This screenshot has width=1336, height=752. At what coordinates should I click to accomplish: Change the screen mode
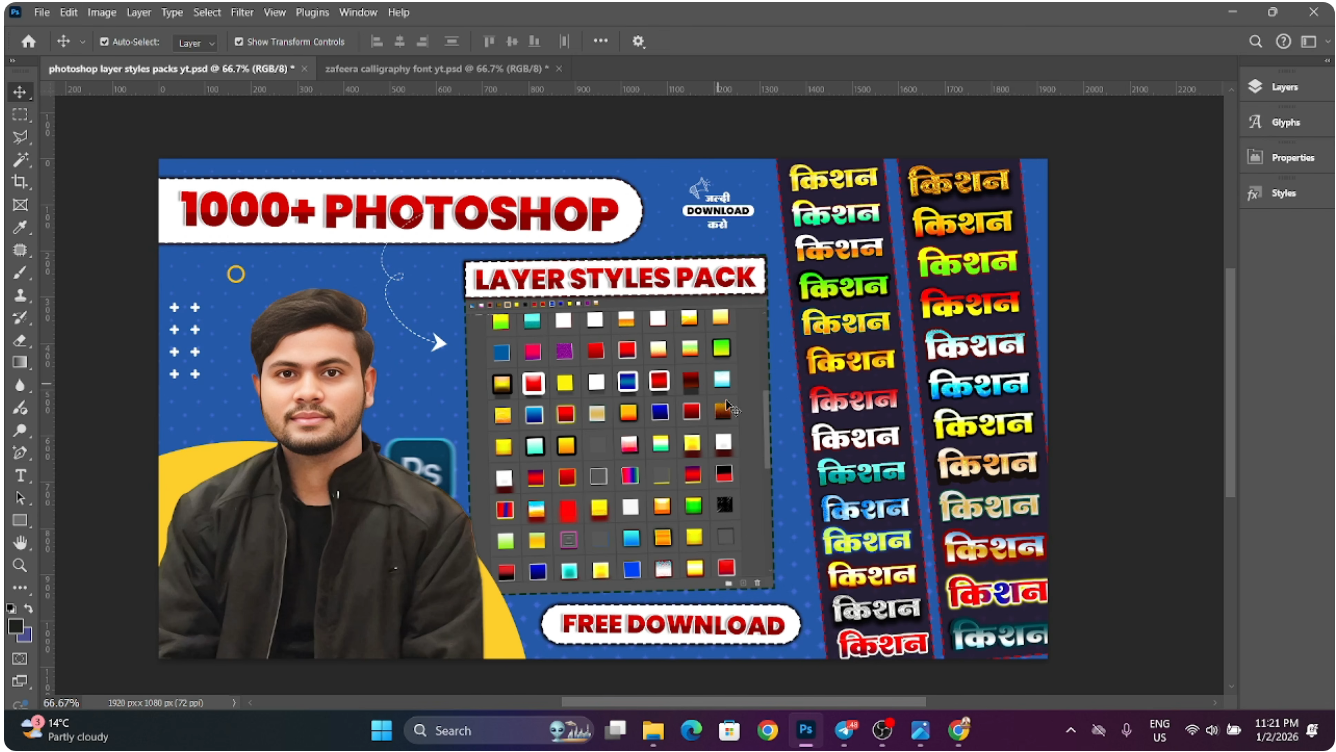pos(20,681)
